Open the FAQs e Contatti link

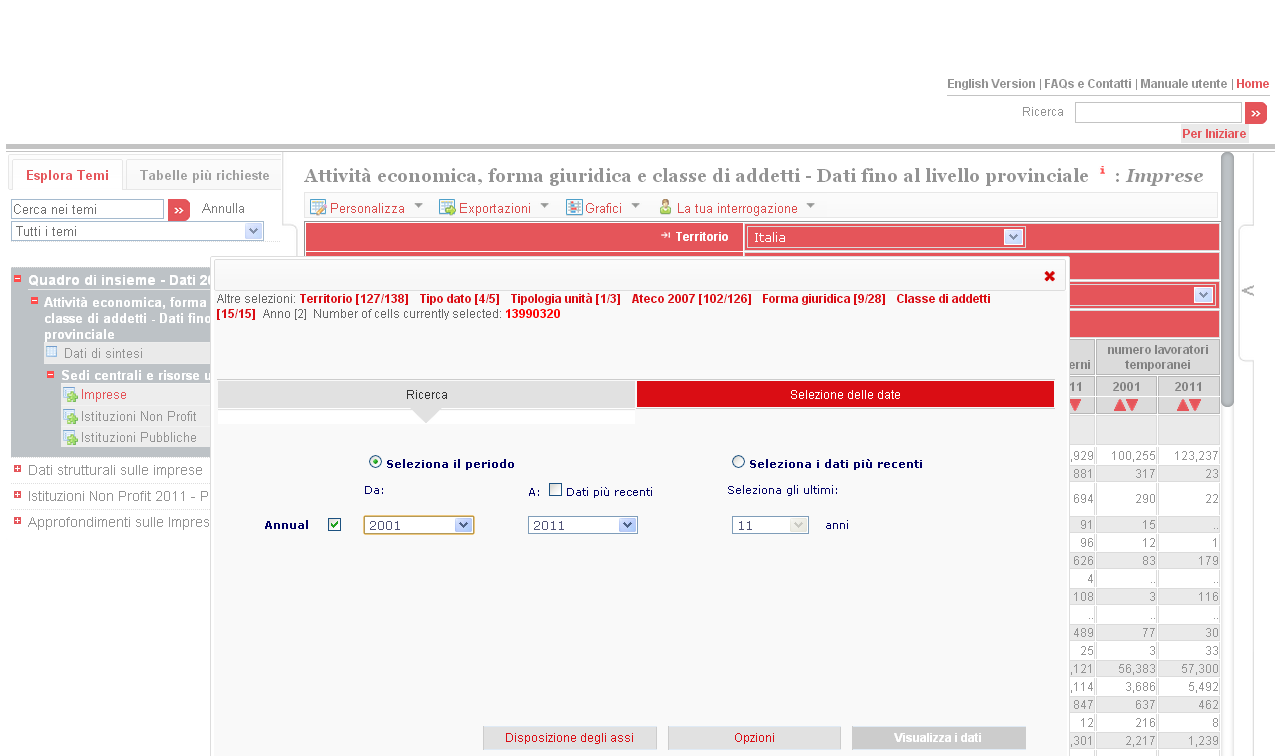click(x=1088, y=84)
